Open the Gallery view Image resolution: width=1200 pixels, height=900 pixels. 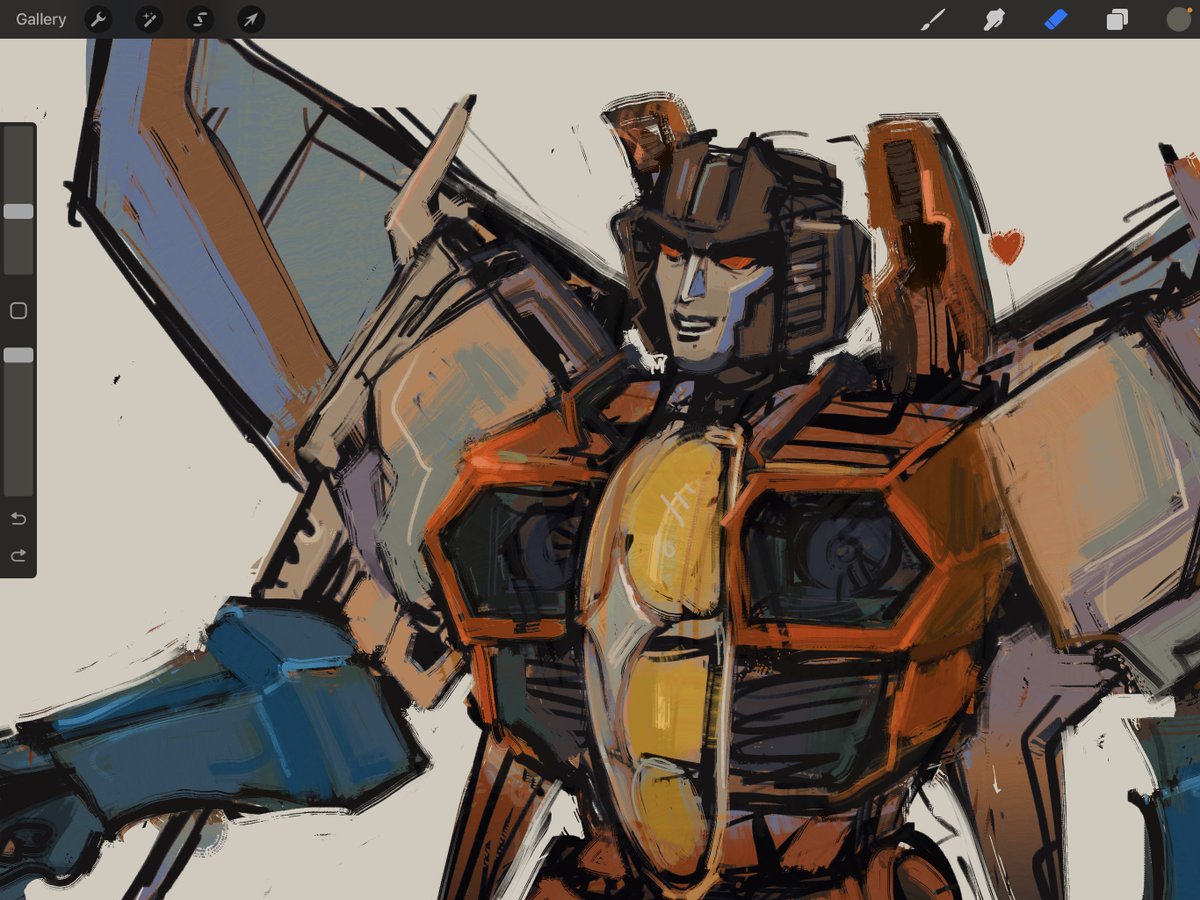coord(41,19)
